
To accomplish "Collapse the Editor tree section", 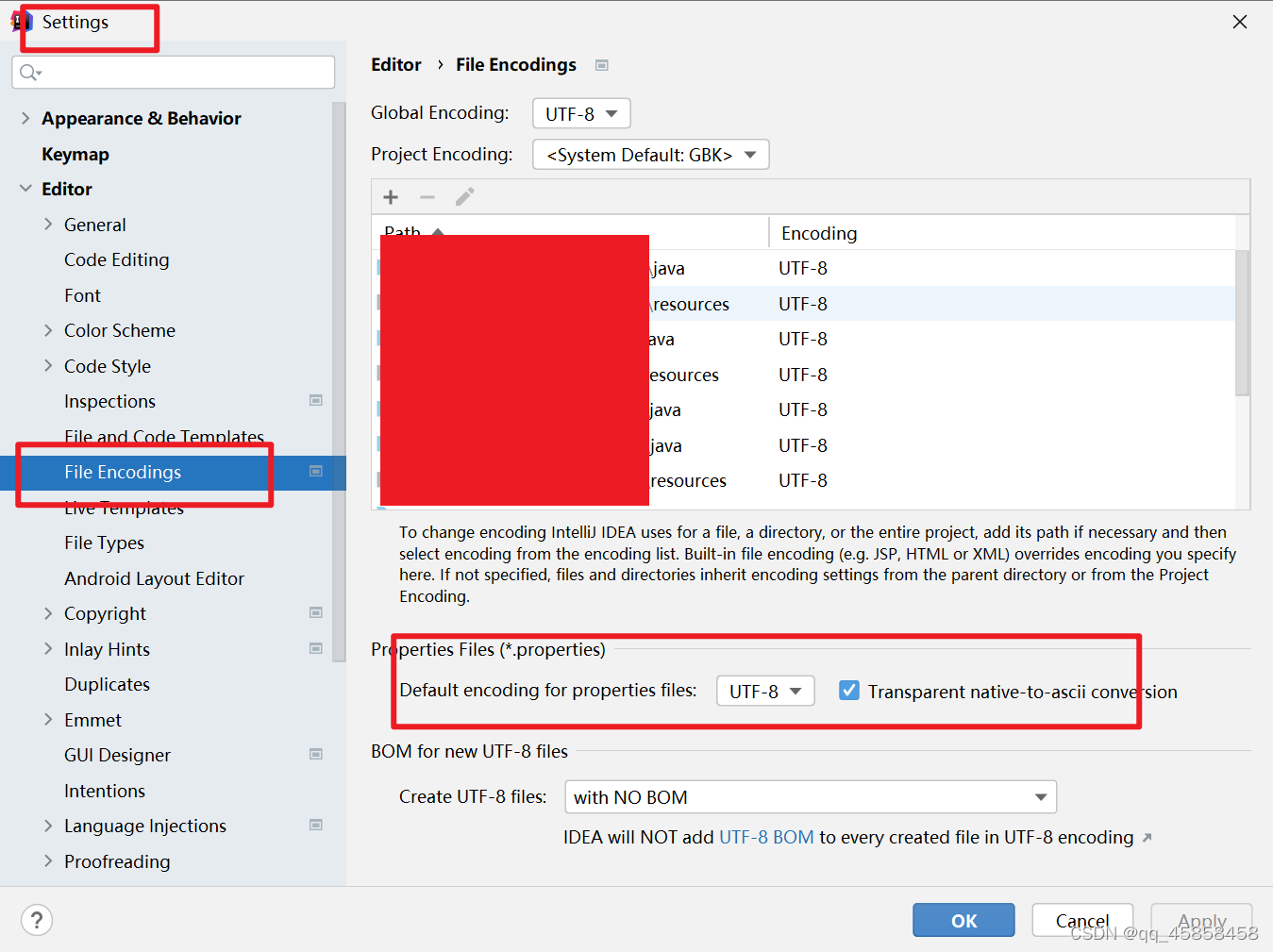I will [25, 189].
